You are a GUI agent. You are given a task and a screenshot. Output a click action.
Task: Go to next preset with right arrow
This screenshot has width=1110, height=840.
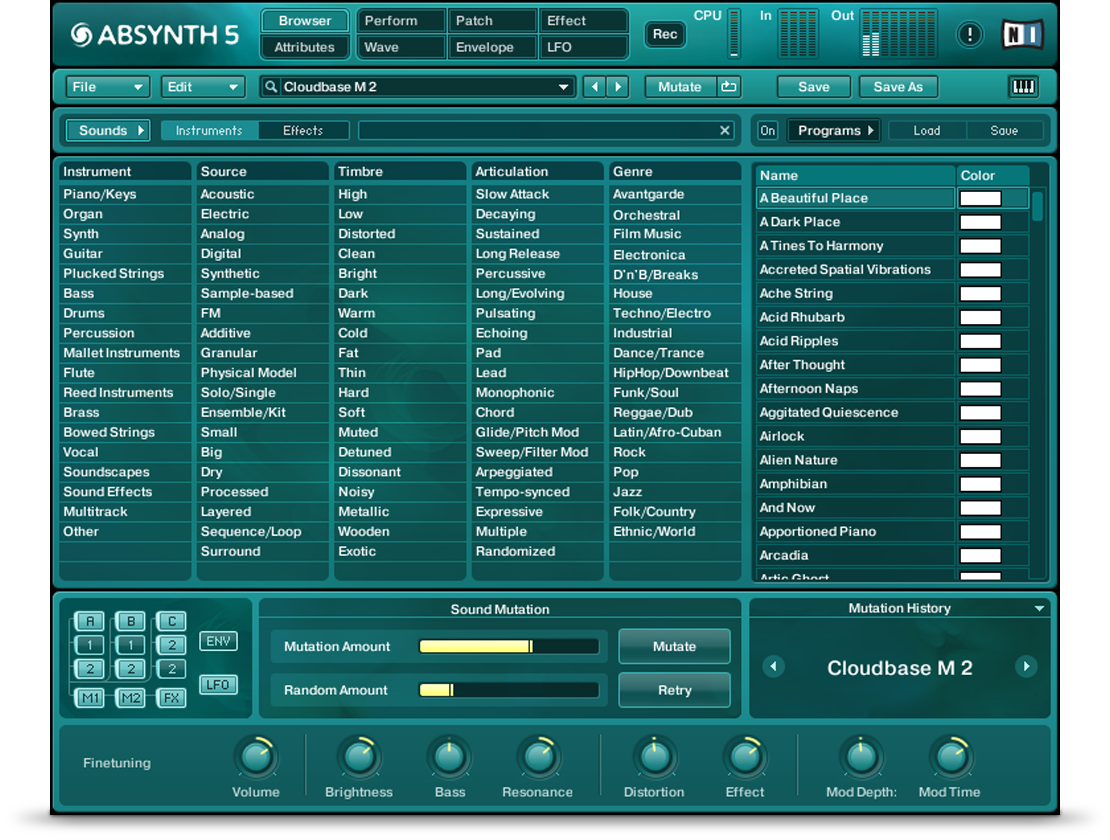618,87
